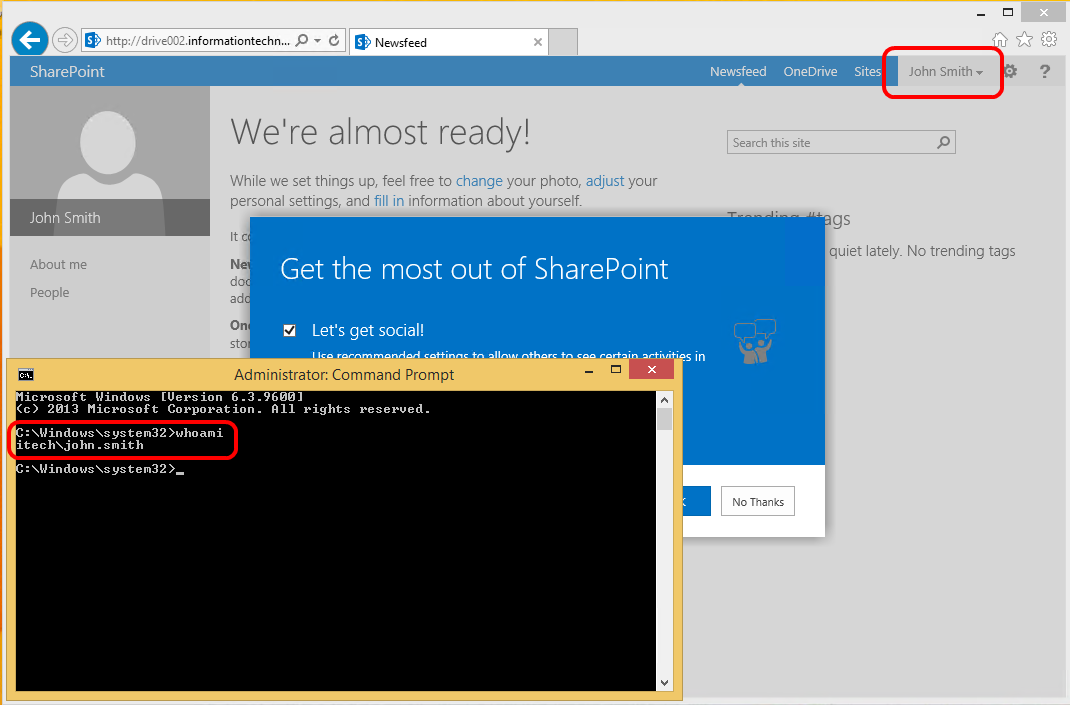Click the address bar search magnifier icon

(x=302, y=40)
